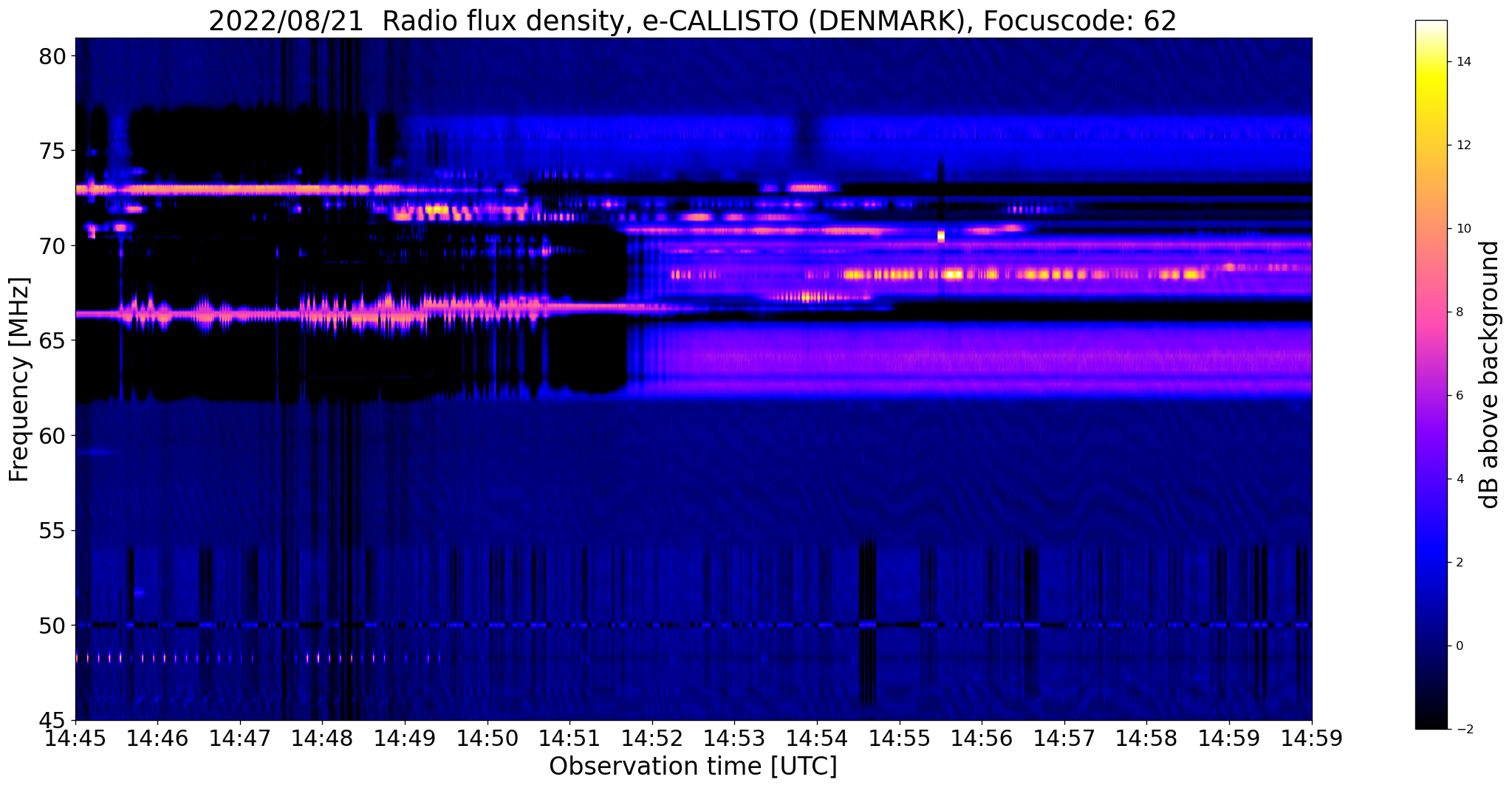Click x-axis tick label 14:53
This screenshot has height=788, width=1512.
734,737
